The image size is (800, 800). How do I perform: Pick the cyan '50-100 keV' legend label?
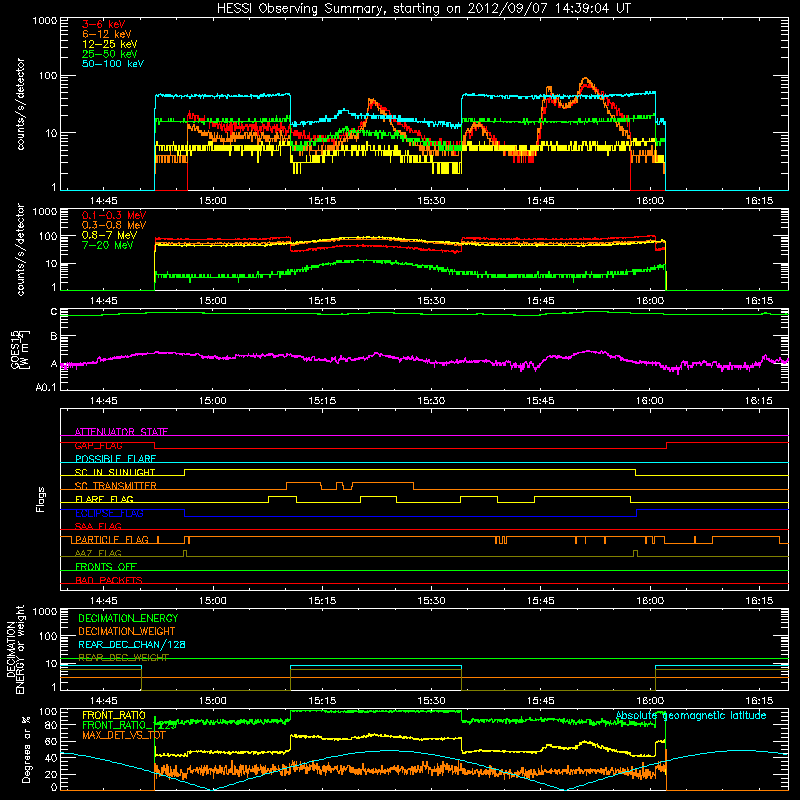click(113, 64)
